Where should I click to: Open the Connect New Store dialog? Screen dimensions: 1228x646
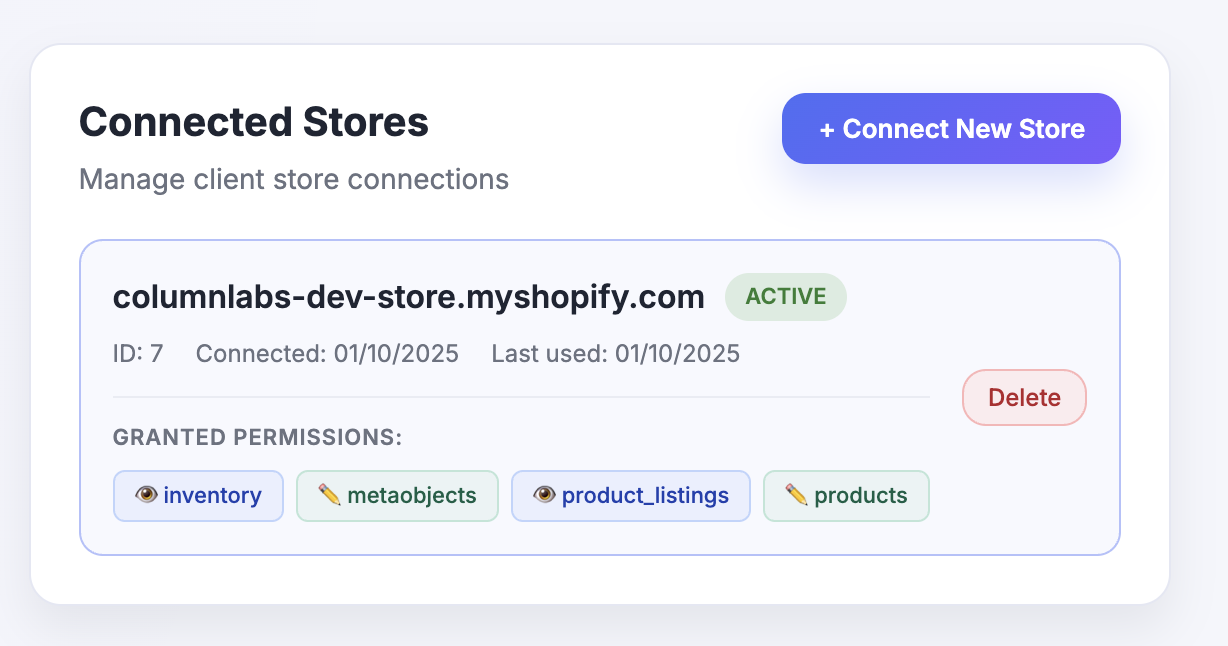(x=950, y=128)
